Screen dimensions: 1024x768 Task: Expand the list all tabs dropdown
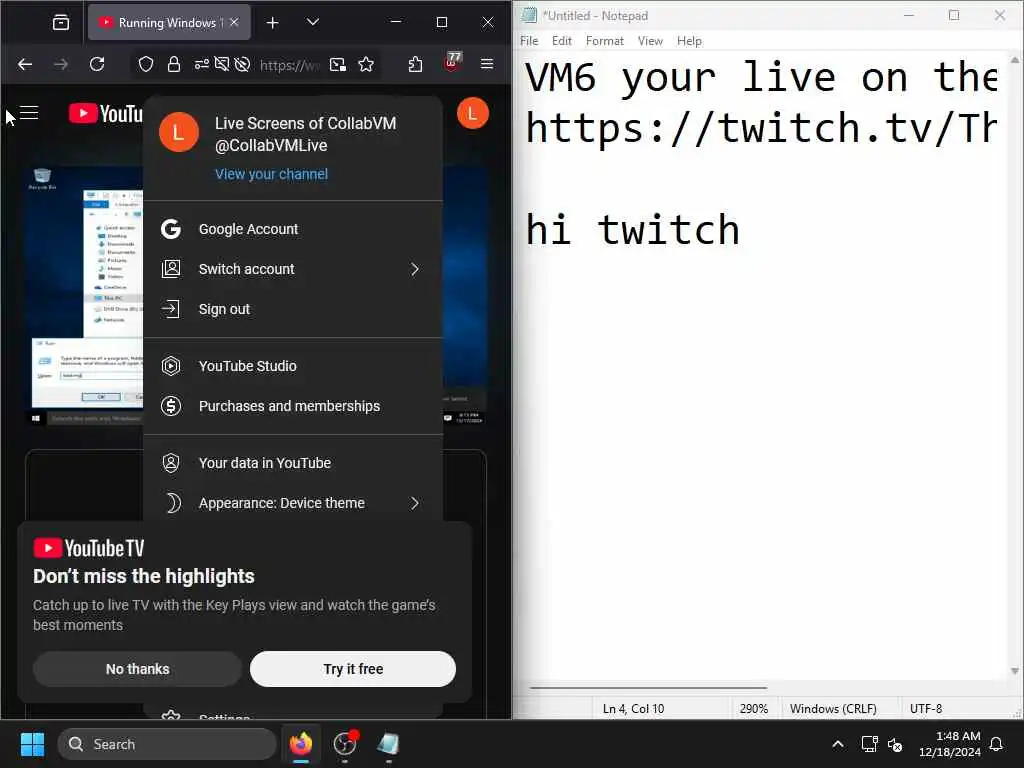[313, 22]
